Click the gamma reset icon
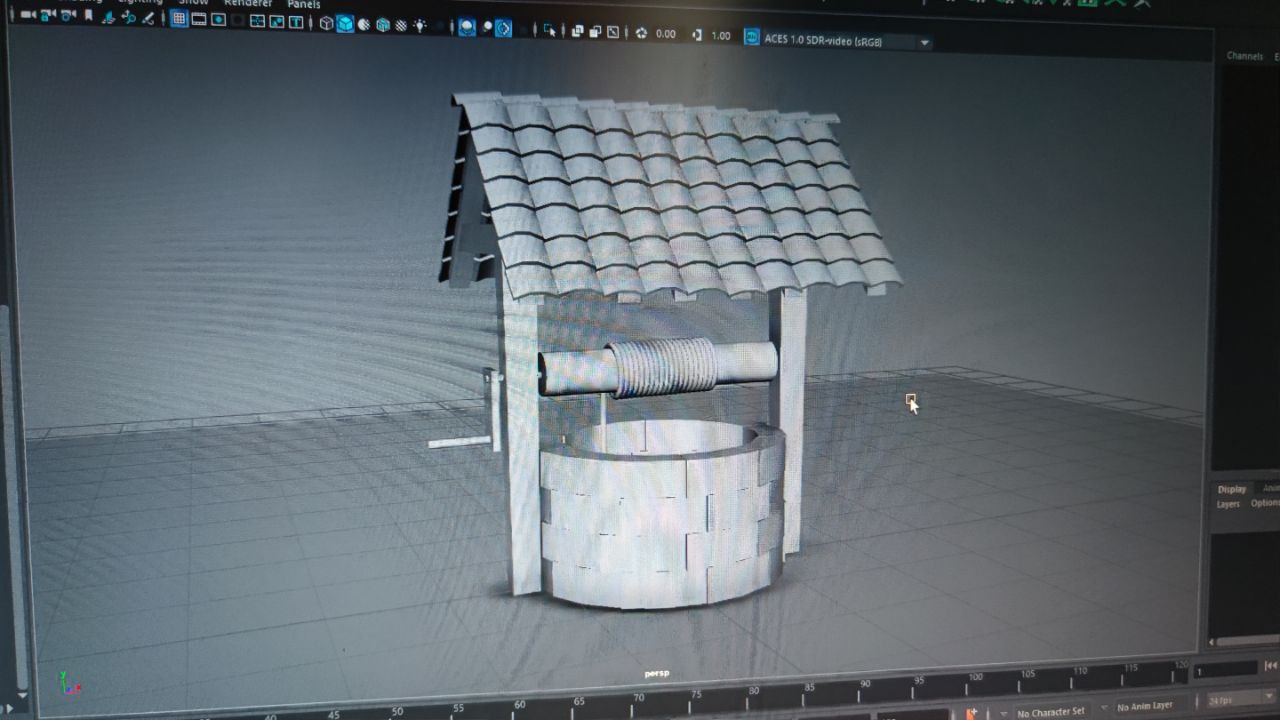Image resolution: width=1280 pixels, height=720 pixels. point(697,35)
